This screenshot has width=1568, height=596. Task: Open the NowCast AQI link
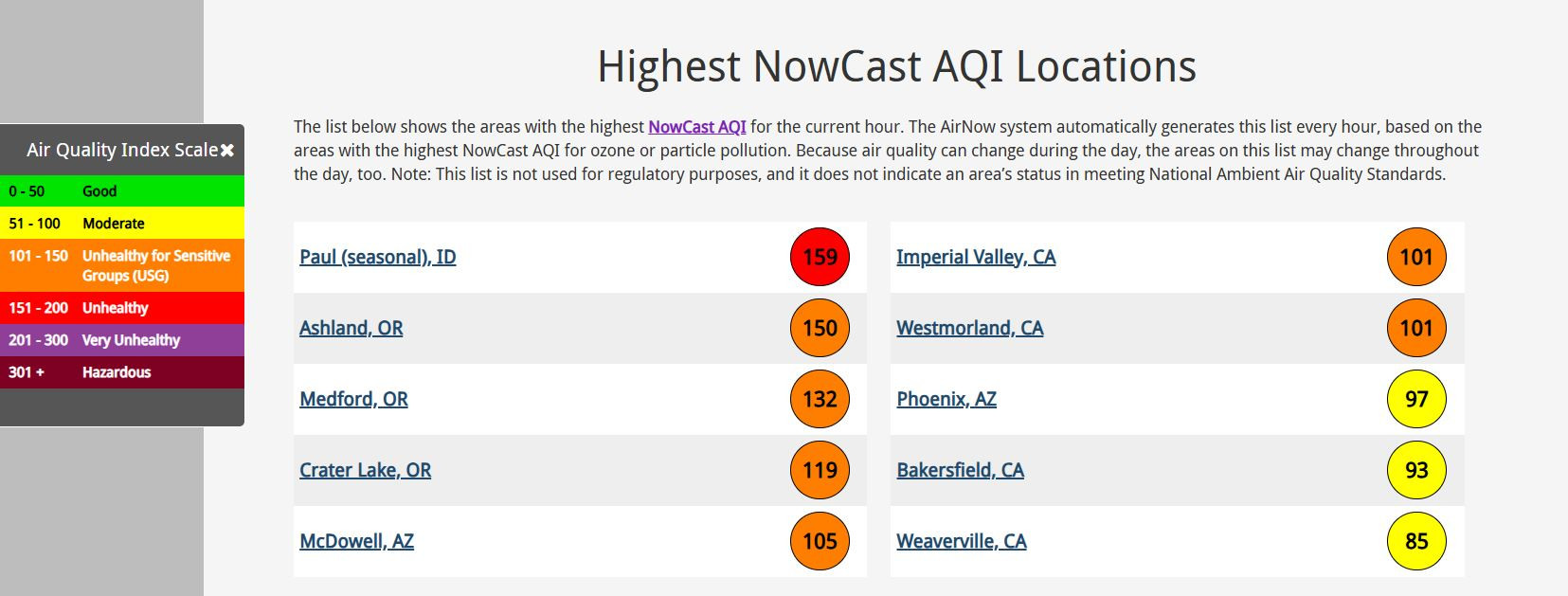tap(697, 127)
